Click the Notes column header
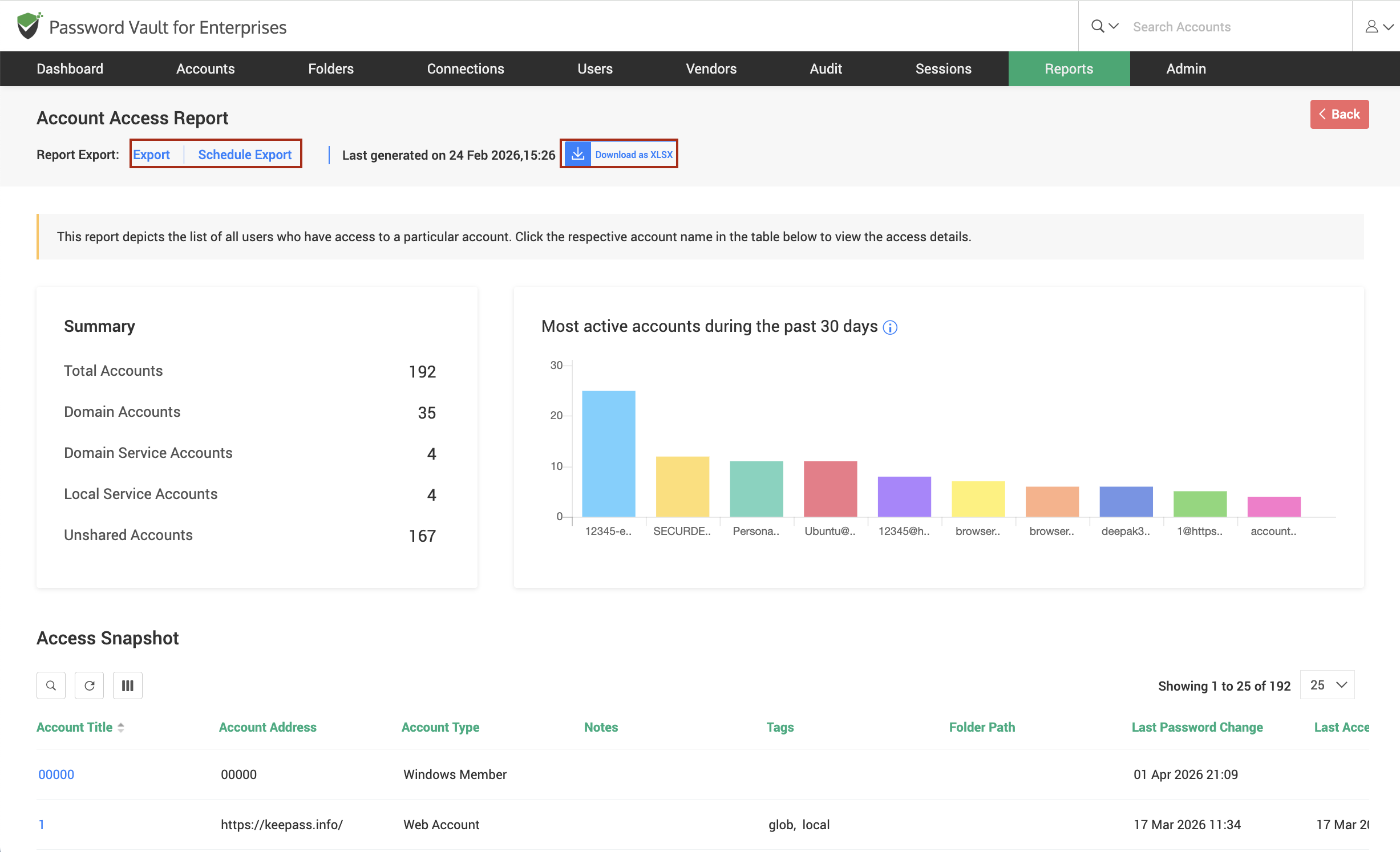 601,727
